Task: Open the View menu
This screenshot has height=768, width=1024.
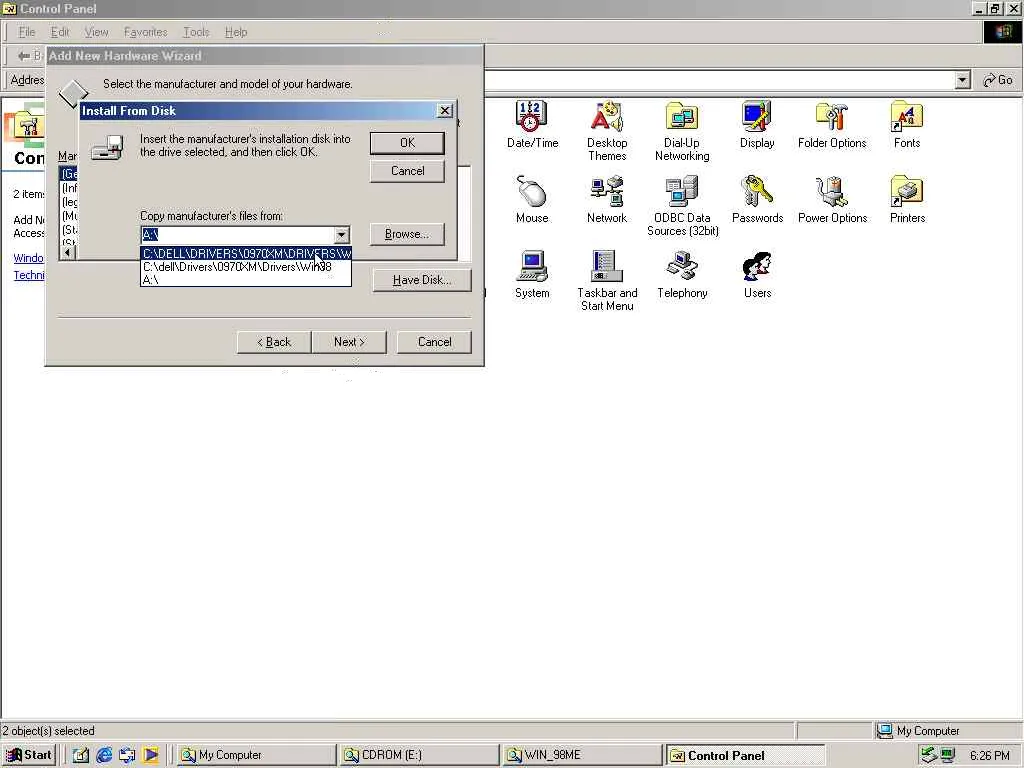Action: (96, 32)
